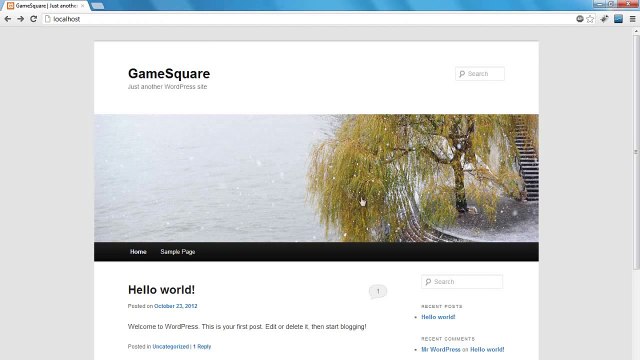Open the GameSquare site title link
640x360 pixels.
click(x=169, y=73)
